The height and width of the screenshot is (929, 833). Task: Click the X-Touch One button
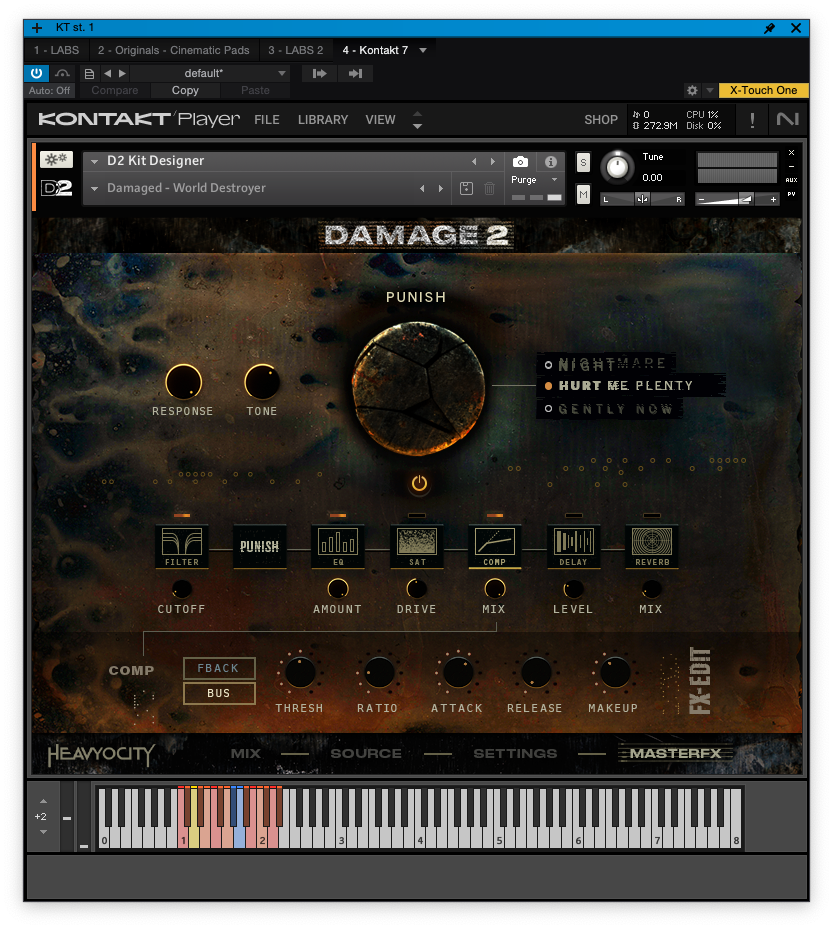763,90
